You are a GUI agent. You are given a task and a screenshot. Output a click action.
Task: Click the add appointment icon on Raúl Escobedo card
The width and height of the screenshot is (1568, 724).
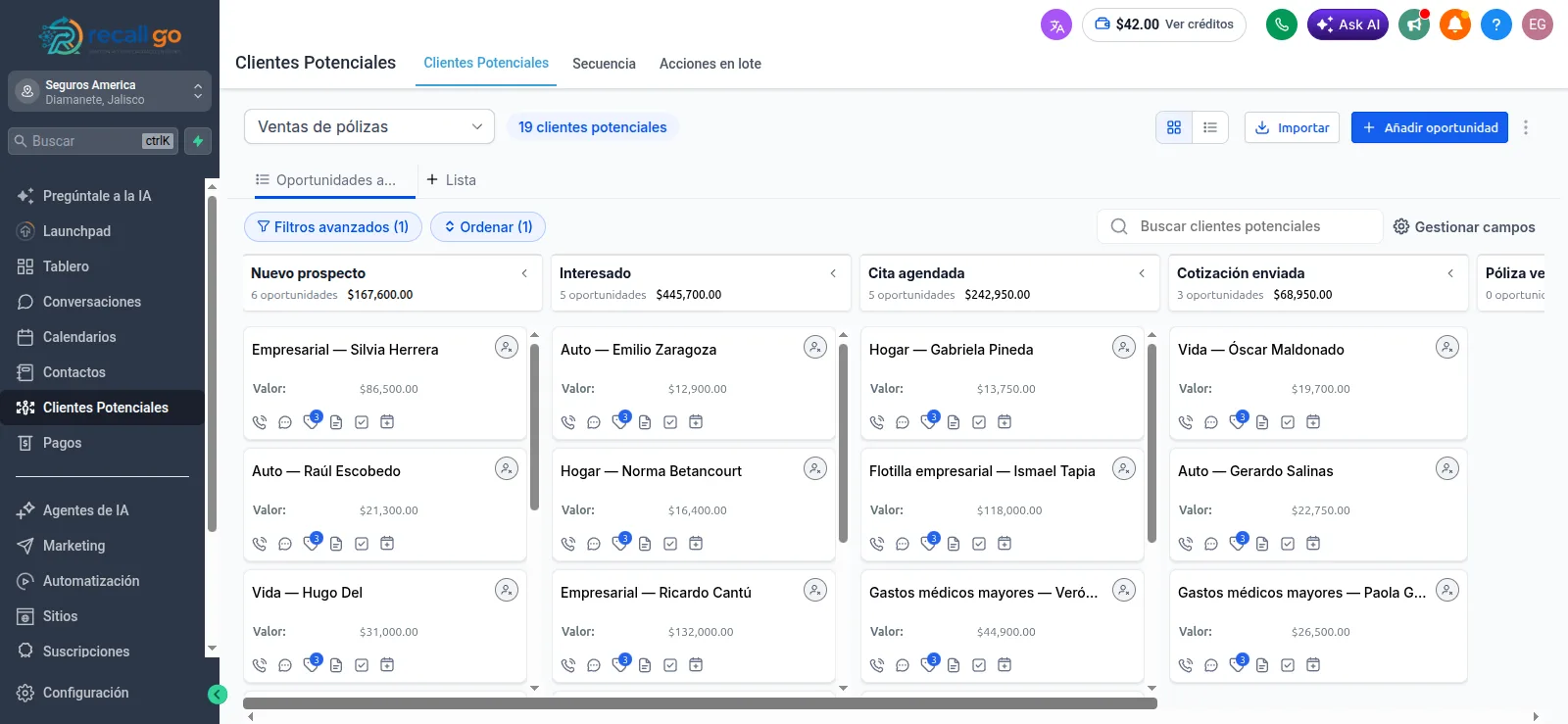387,544
